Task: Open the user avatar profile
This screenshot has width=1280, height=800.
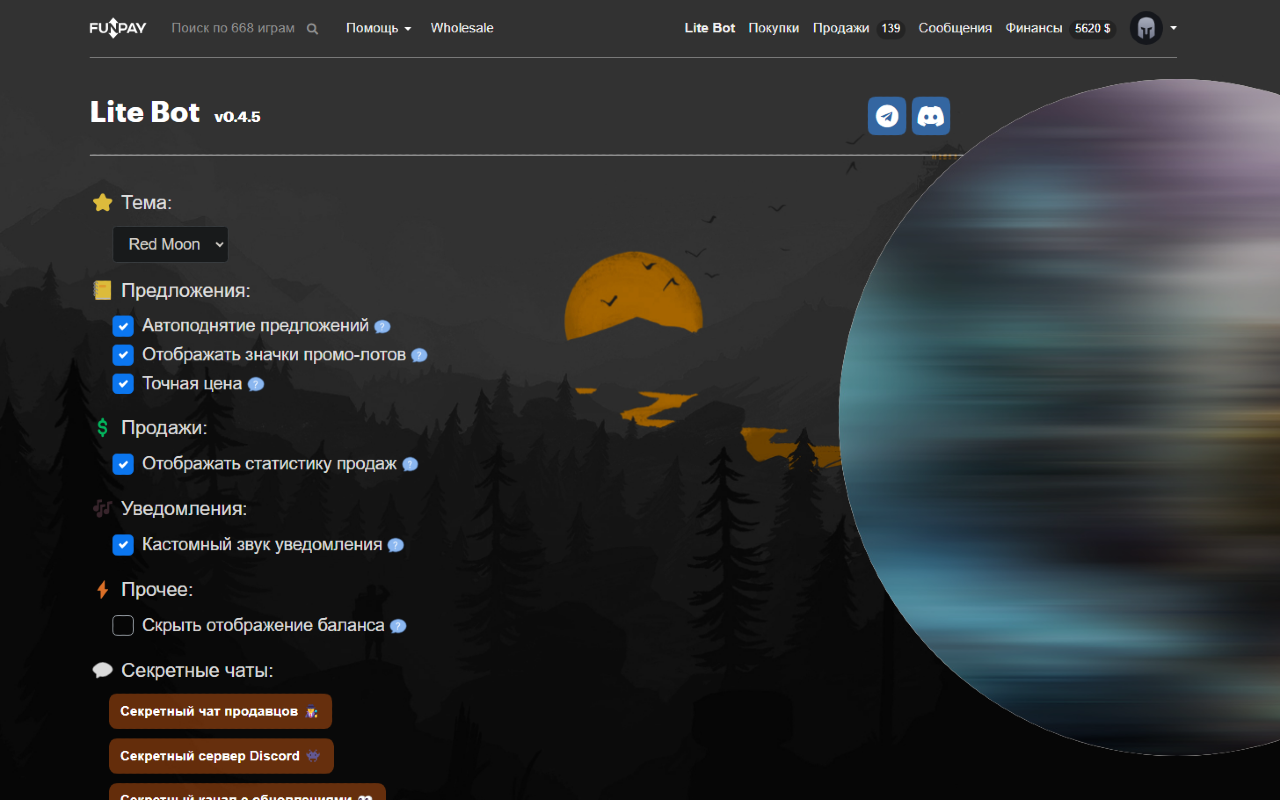Action: pyautogui.click(x=1146, y=28)
